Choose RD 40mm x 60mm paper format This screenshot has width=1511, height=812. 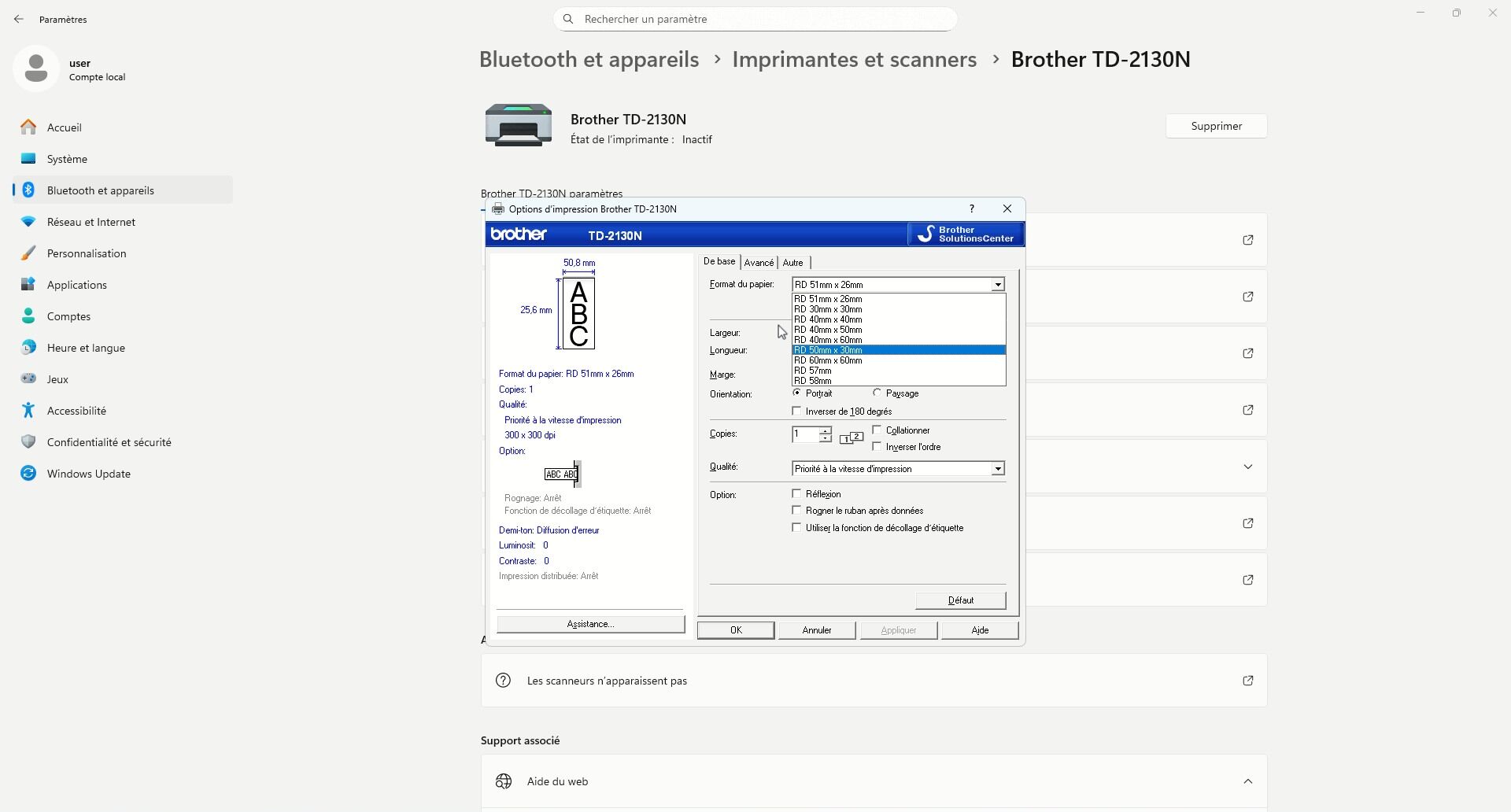pos(899,340)
